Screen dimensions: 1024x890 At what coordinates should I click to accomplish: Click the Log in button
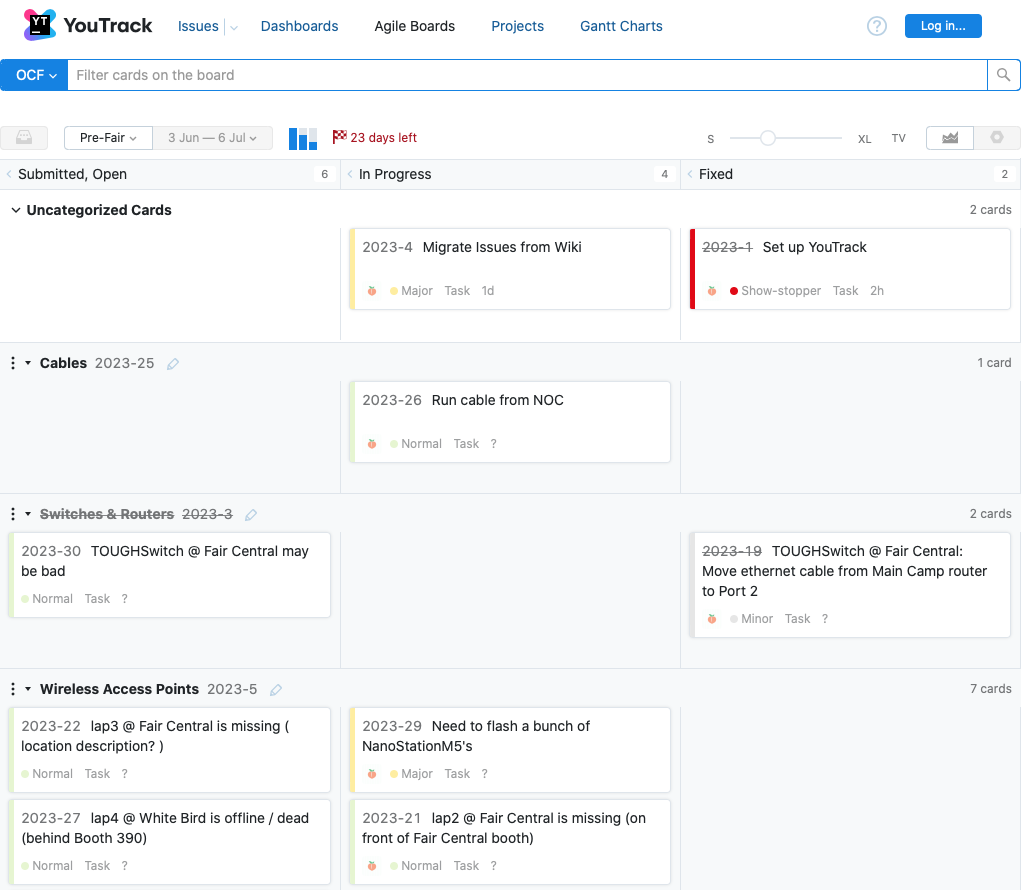coord(942,26)
